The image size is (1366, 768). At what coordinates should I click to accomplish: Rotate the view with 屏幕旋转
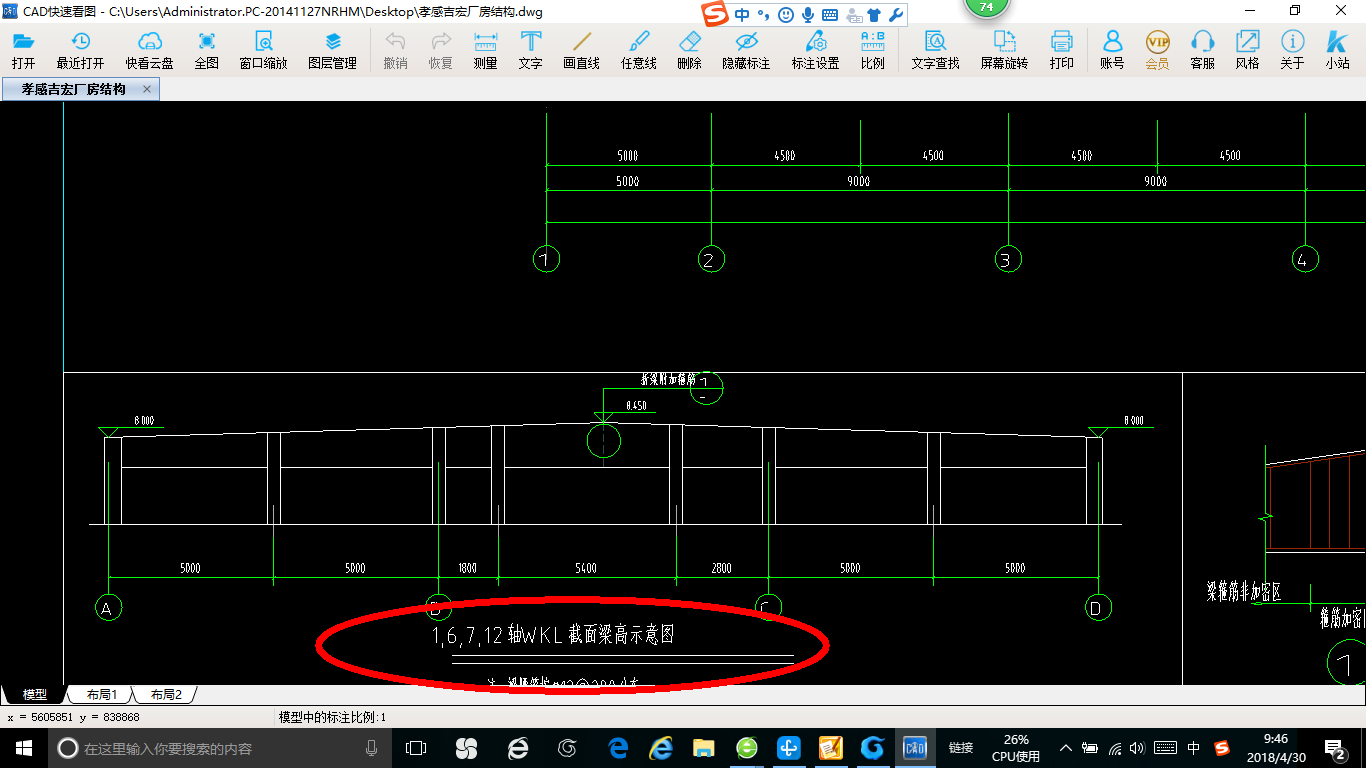1004,50
